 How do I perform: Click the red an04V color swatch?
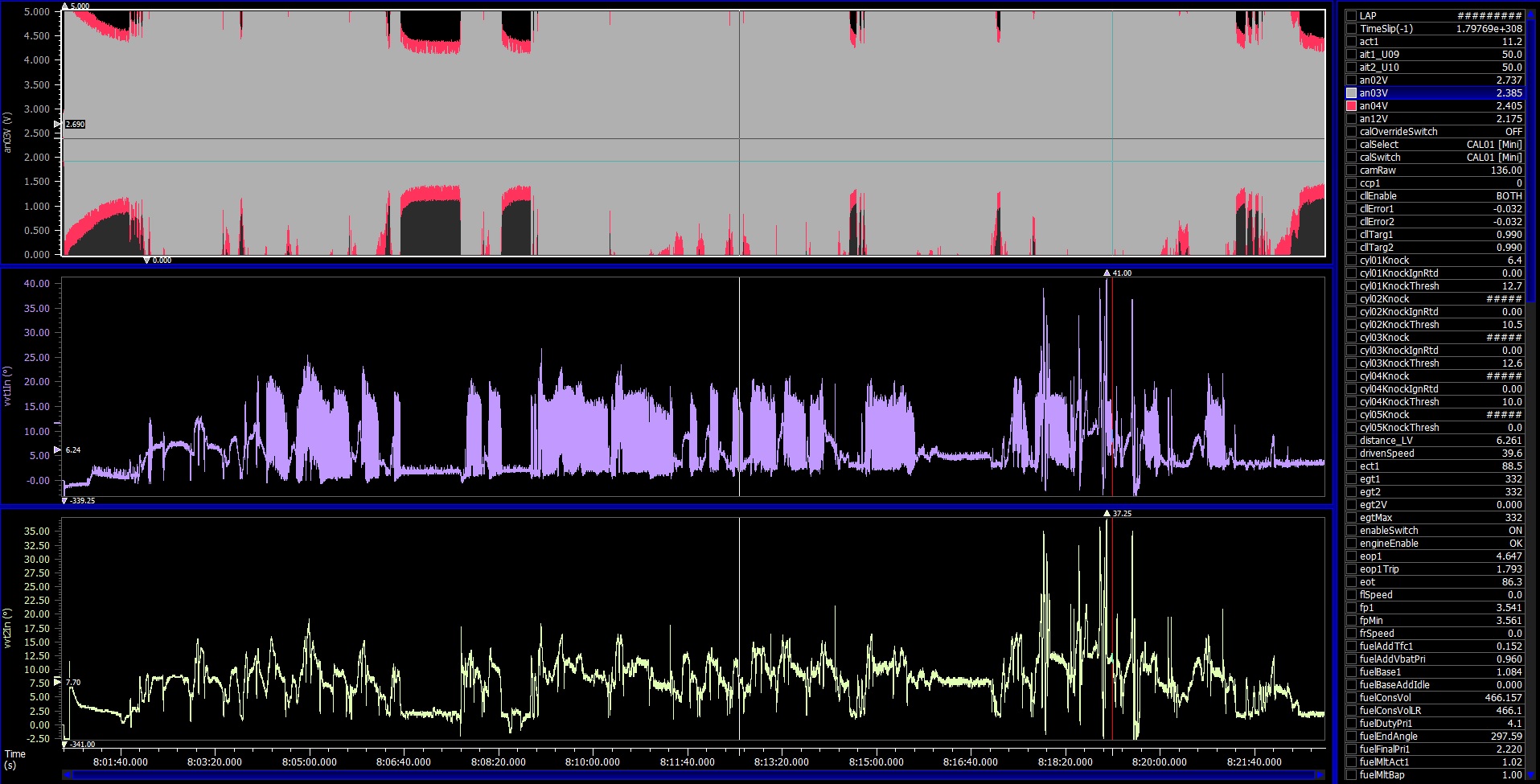click(1351, 106)
